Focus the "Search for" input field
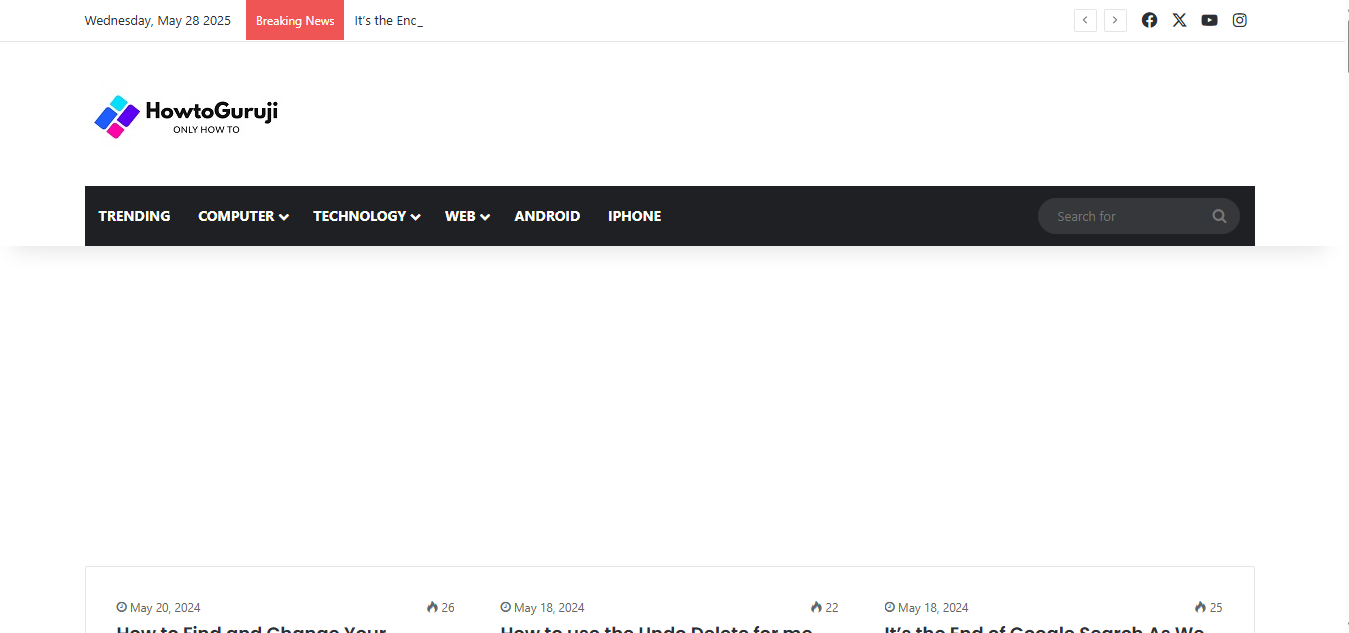1349x633 pixels. point(1128,216)
